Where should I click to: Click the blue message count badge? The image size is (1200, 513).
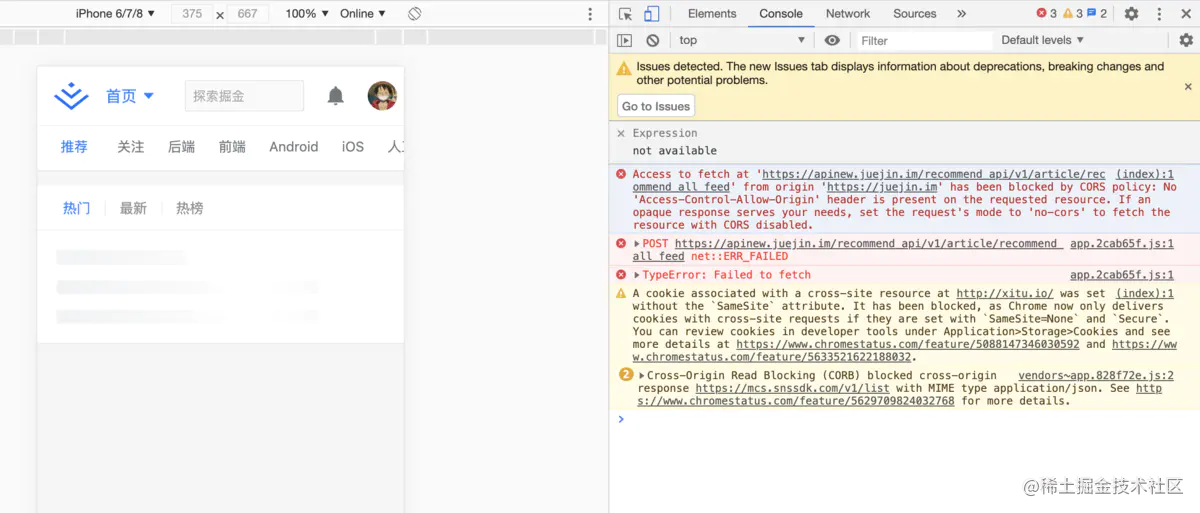1097,14
